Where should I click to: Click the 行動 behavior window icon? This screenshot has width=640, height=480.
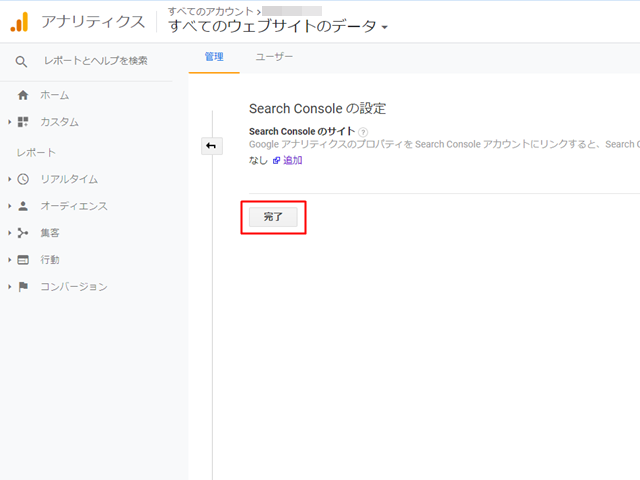click(x=23, y=260)
